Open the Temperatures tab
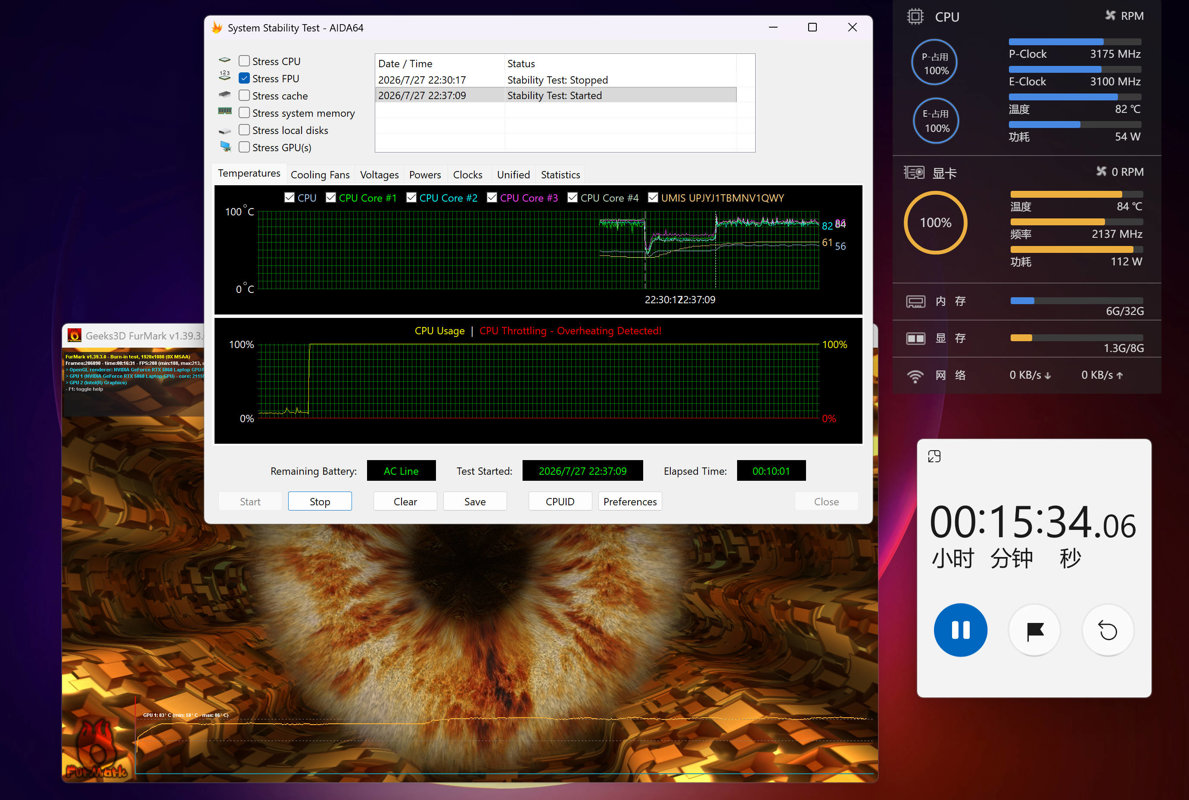This screenshot has width=1189, height=800. tap(249, 174)
